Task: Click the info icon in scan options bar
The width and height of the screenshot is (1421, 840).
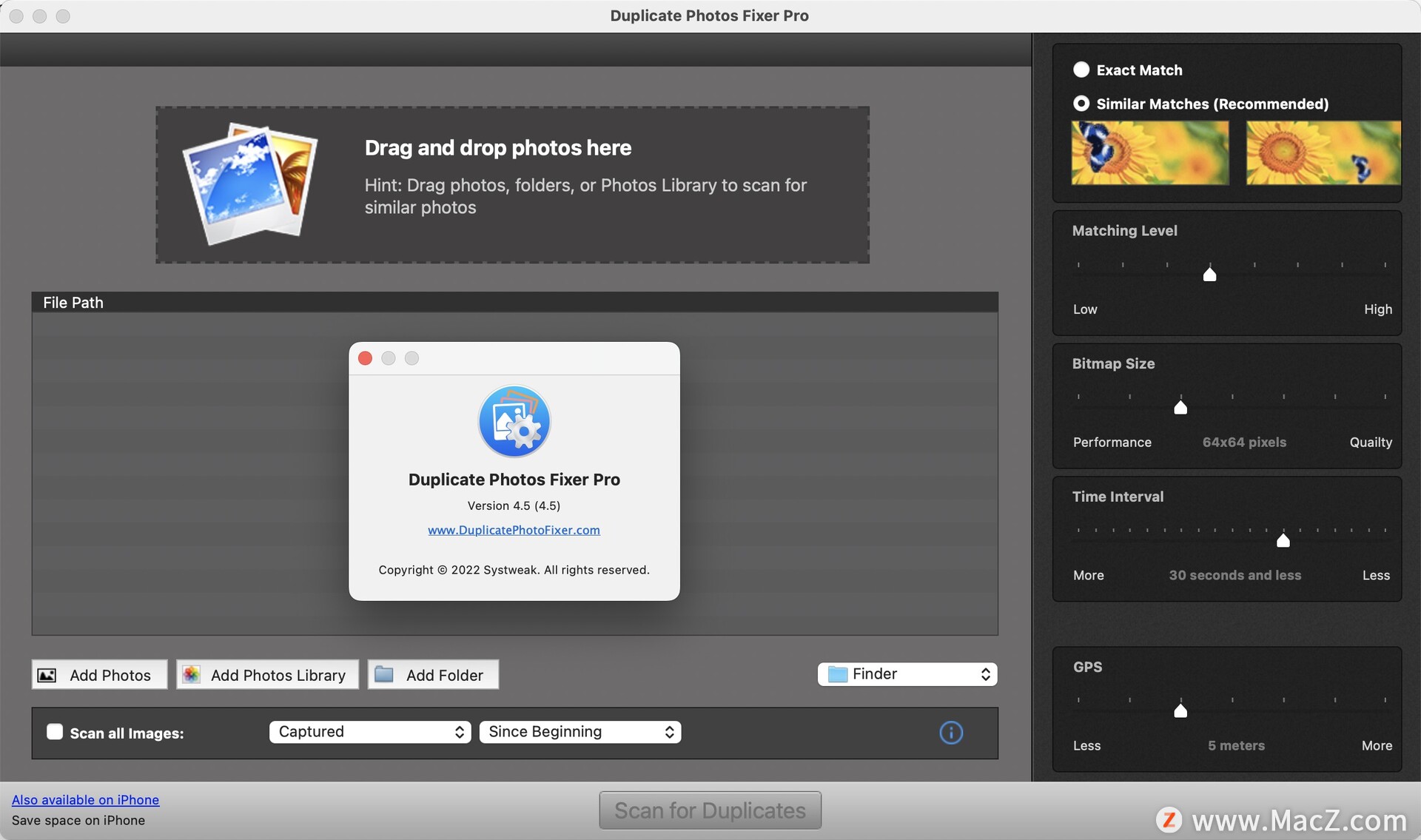Action: [951, 733]
